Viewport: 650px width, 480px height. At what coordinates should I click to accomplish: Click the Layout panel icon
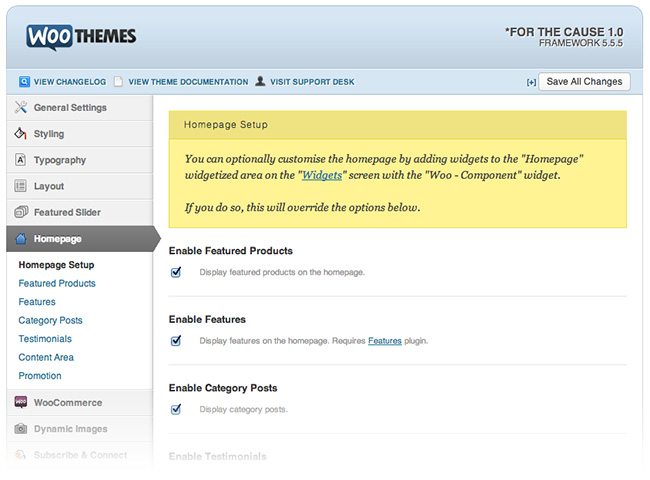click(x=20, y=186)
